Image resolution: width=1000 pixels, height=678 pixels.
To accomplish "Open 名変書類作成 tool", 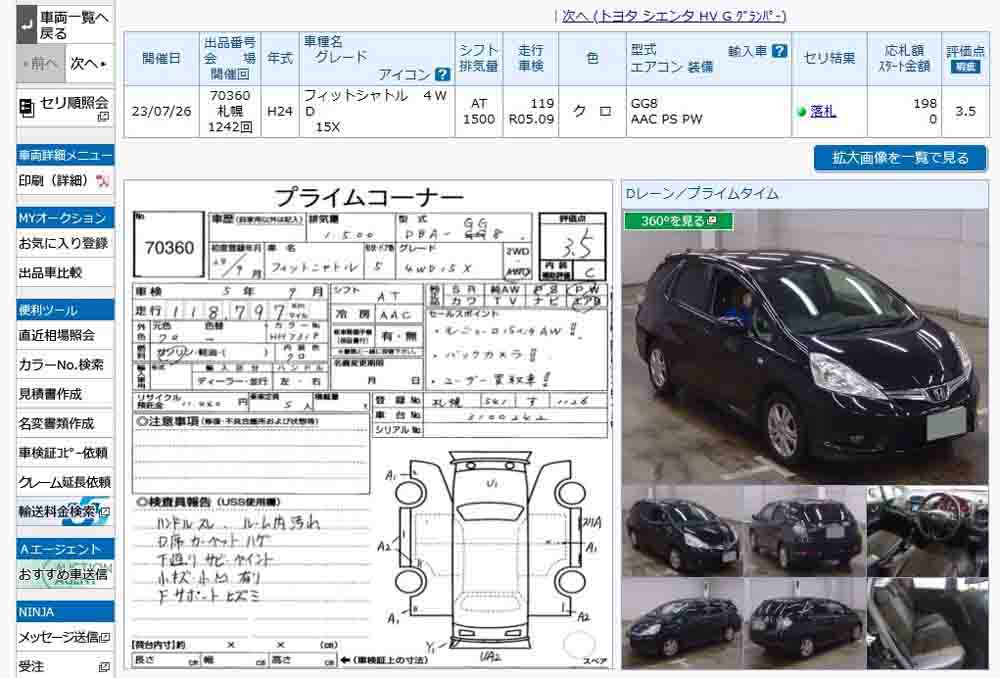I will click(x=64, y=424).
